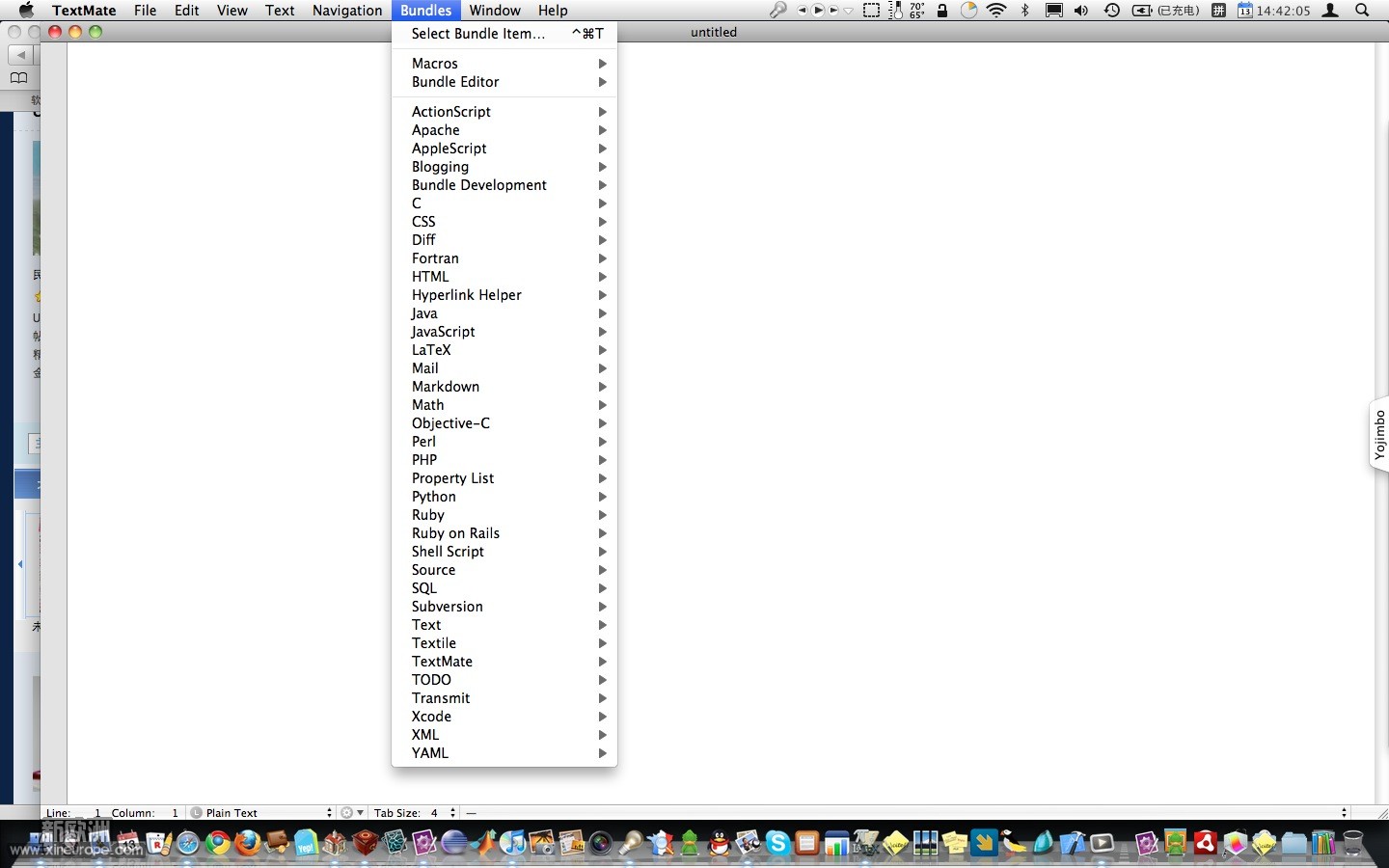Viewport: 1389px width, 868px height.
Task: Open the TextMate application menu
Action: pos(84,11)
